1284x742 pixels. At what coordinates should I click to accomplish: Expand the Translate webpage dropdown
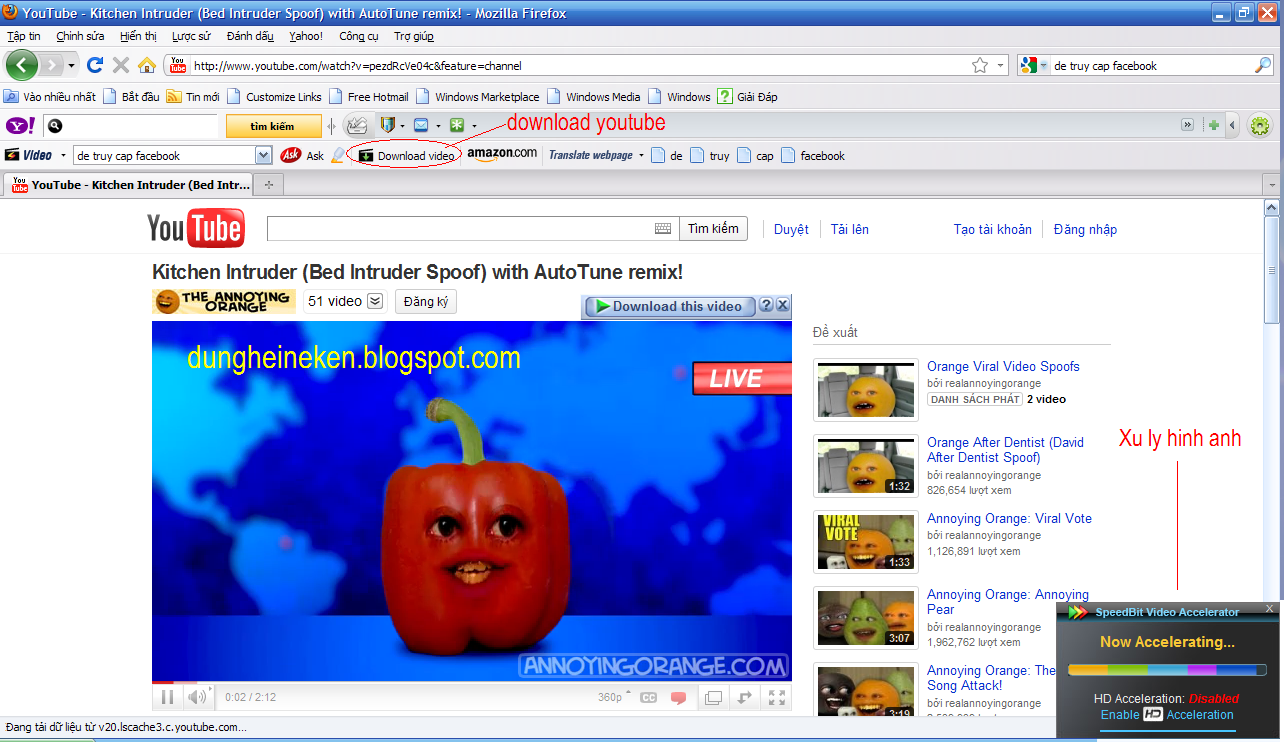(x=641, y=155)
